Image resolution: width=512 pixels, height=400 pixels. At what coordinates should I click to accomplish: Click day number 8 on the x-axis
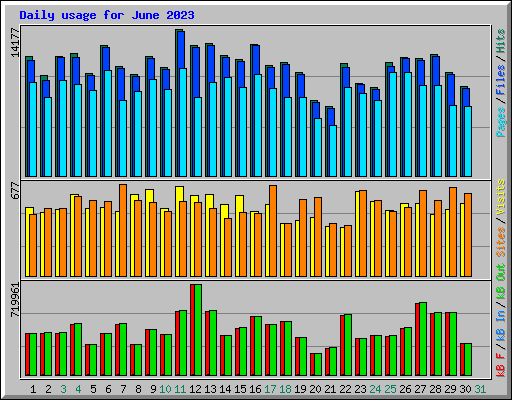pyautogui.click(x=138, y=389)
